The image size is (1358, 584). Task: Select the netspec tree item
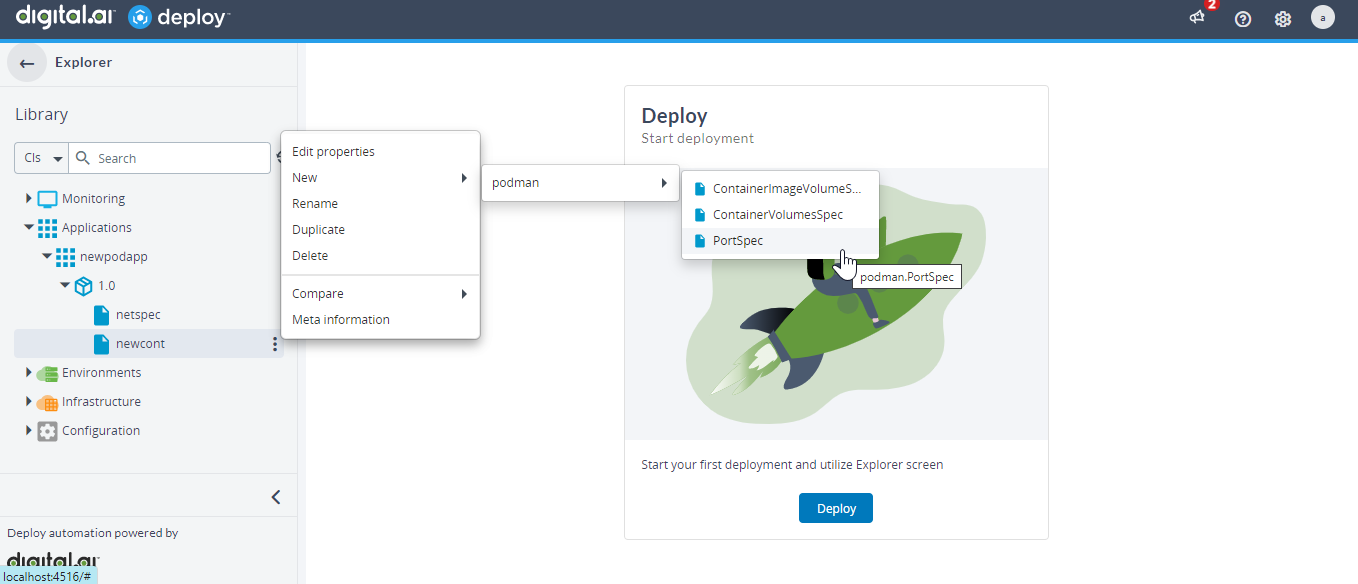138,315
